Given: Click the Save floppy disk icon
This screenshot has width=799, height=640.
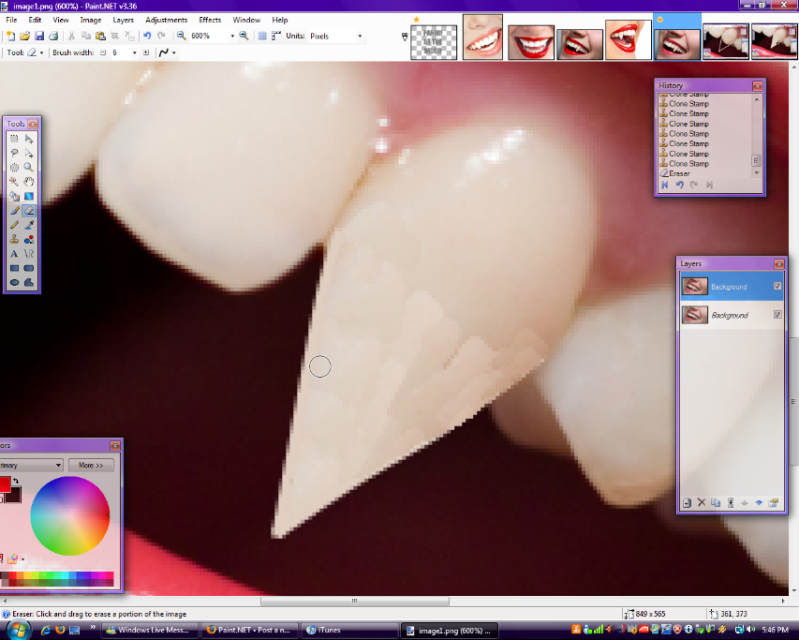Looking at the screenshot, I should (x=39, y=36).
